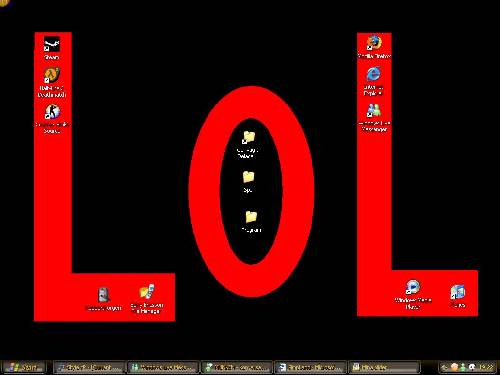Click the orange system tray icon
The image size is (500, 375).
coord(454,367)
